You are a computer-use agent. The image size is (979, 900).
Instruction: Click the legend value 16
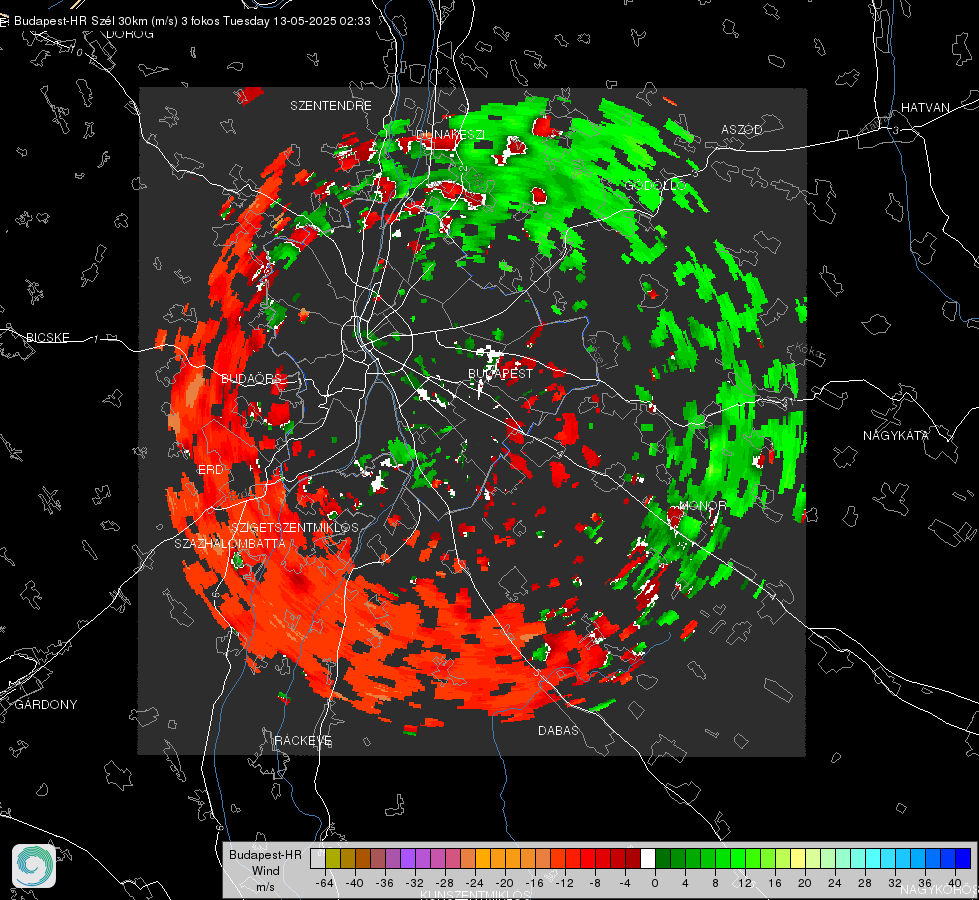(x=775, y=883)
